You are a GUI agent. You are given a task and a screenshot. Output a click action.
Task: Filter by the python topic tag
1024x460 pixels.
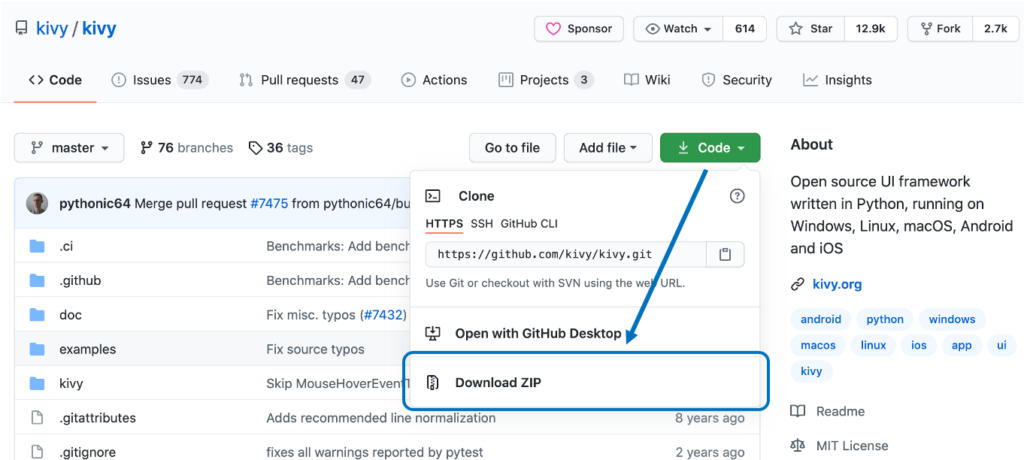tap(885, 319)
